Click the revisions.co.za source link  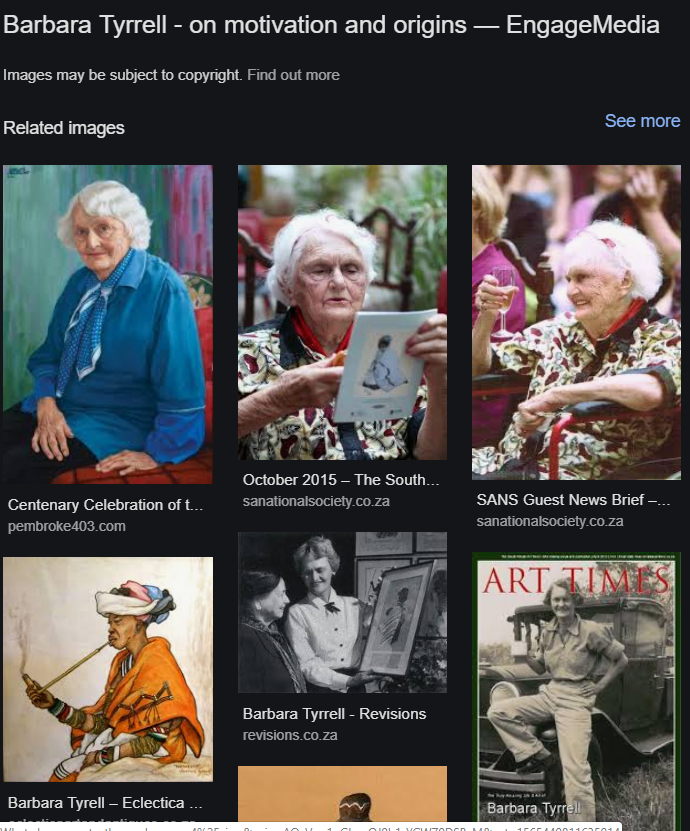(290, 735)
